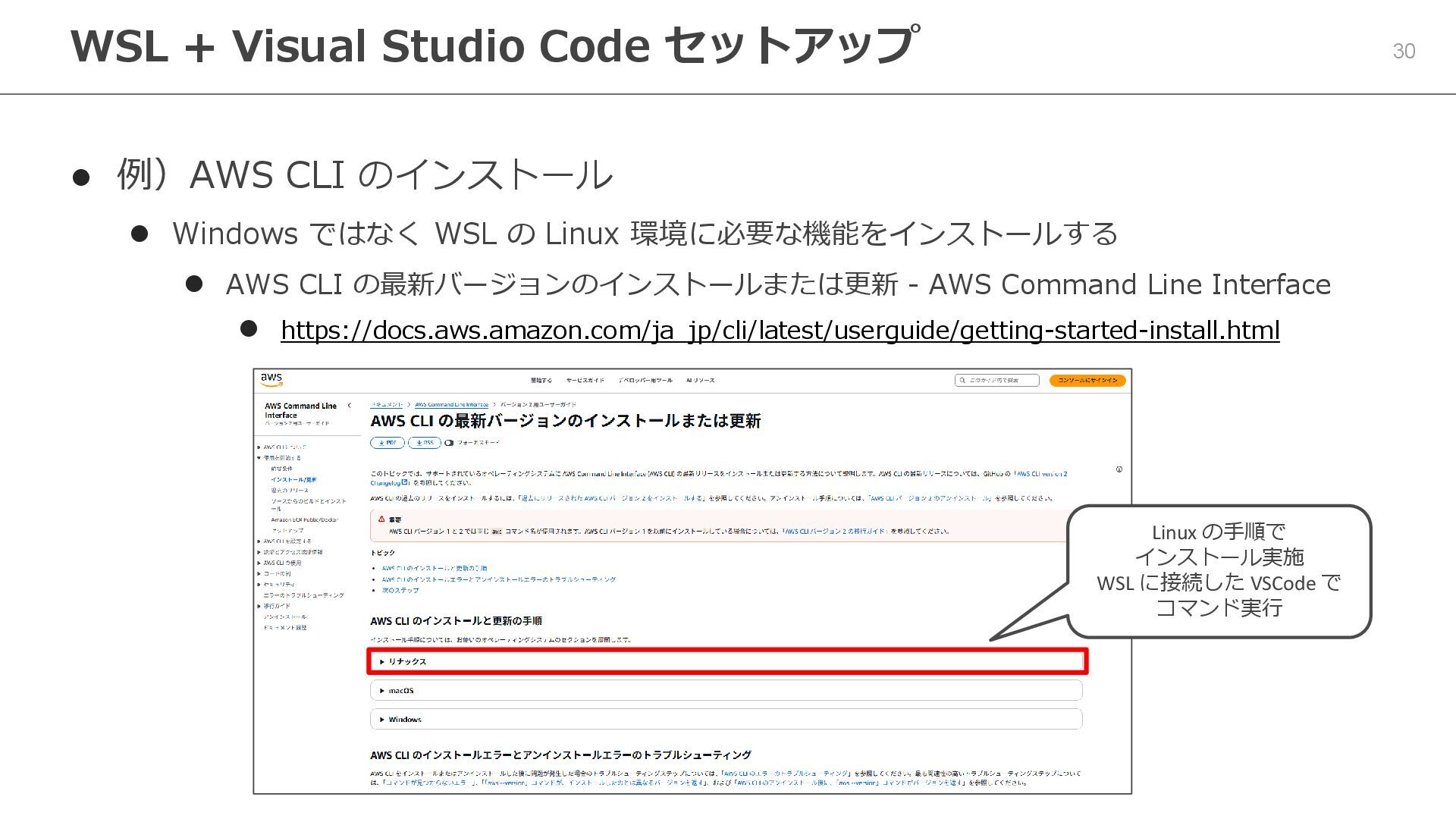1456x819 pixels.
Task: Click the AWS Command Line Interface breadcrumb link
Action: (452, 405)
